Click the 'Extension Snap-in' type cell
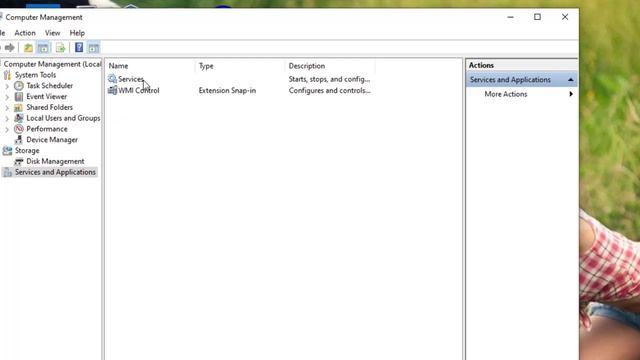Screen dimensions: 640x360 click(227, 91)
